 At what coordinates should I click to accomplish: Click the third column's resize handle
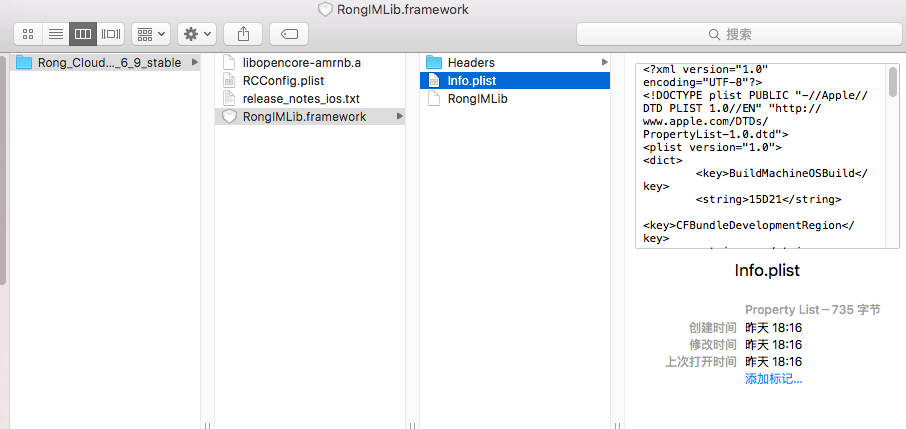[x=617, y=425]
